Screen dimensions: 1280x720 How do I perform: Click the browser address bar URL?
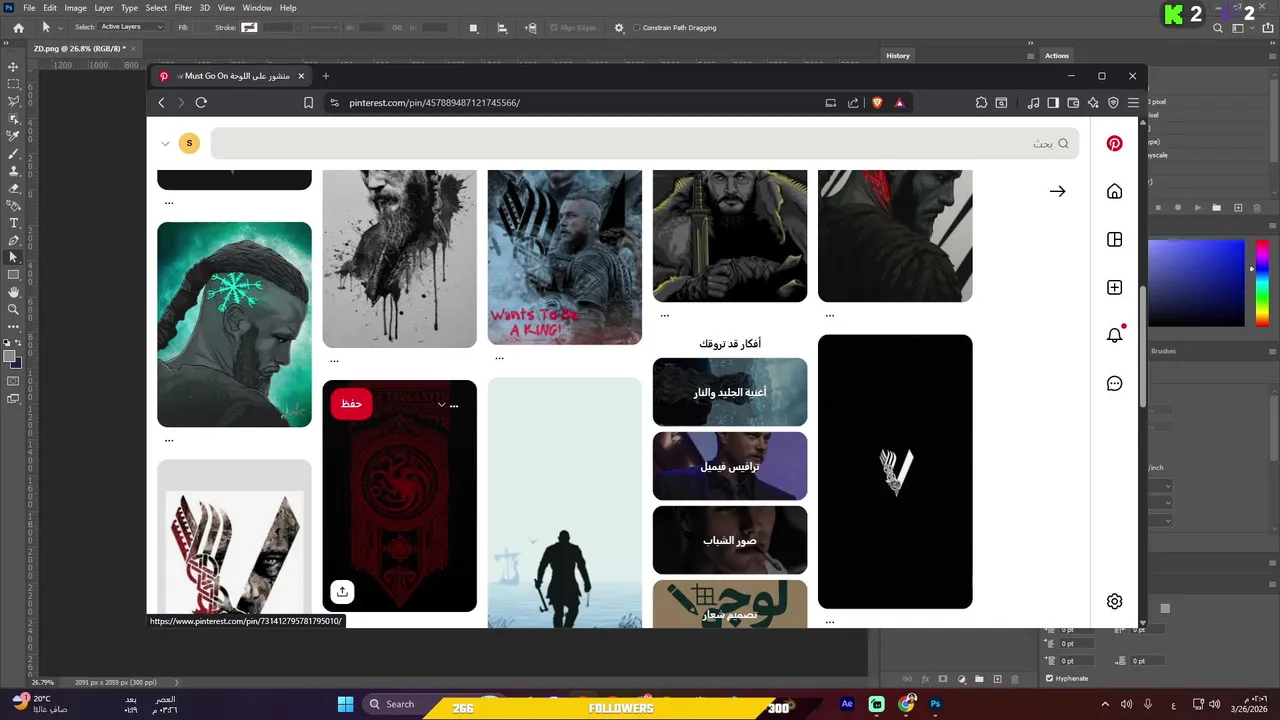434,102
